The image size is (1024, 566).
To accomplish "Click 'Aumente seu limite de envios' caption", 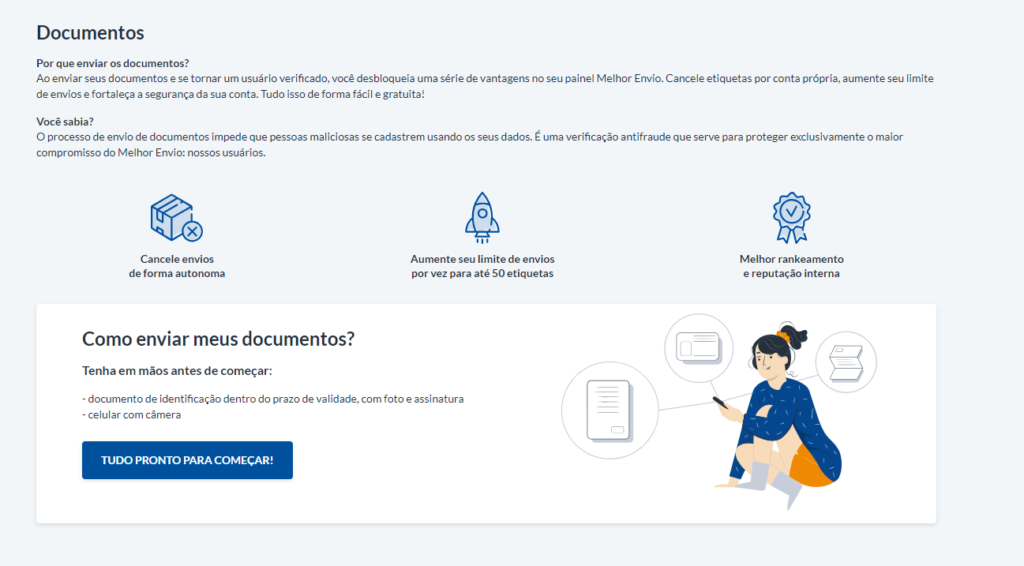I will [x=482, y=266].
